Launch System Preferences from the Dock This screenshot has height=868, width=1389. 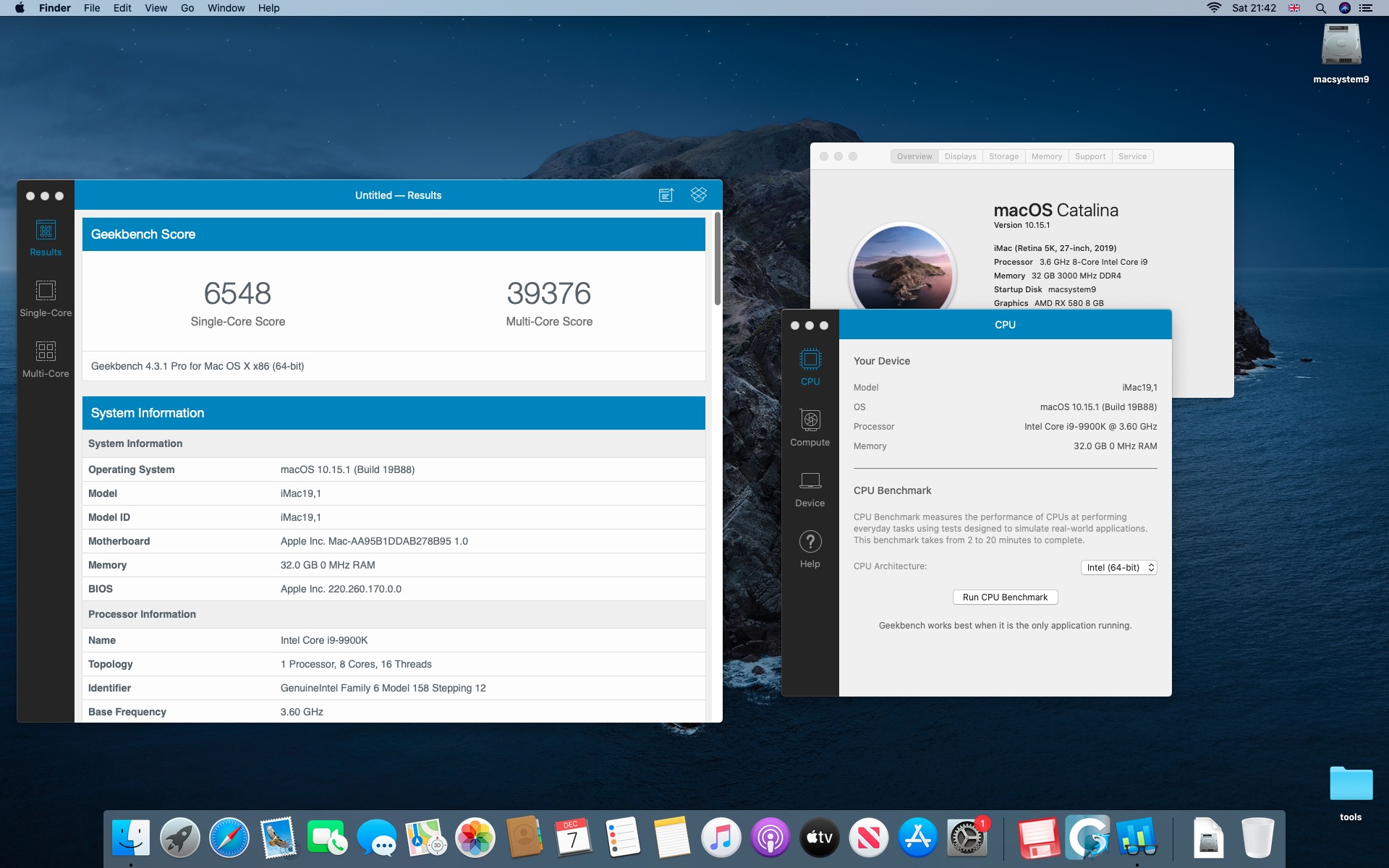pos(966,838)
